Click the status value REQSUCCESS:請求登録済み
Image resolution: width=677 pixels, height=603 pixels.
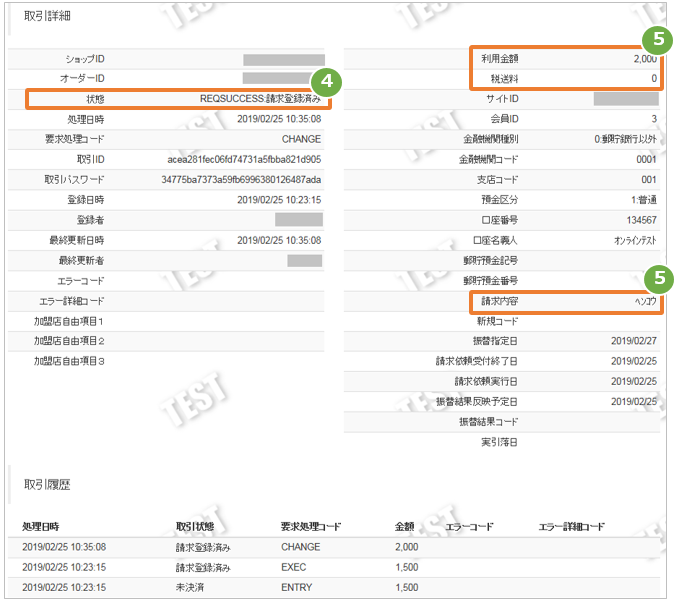[260, 99]
